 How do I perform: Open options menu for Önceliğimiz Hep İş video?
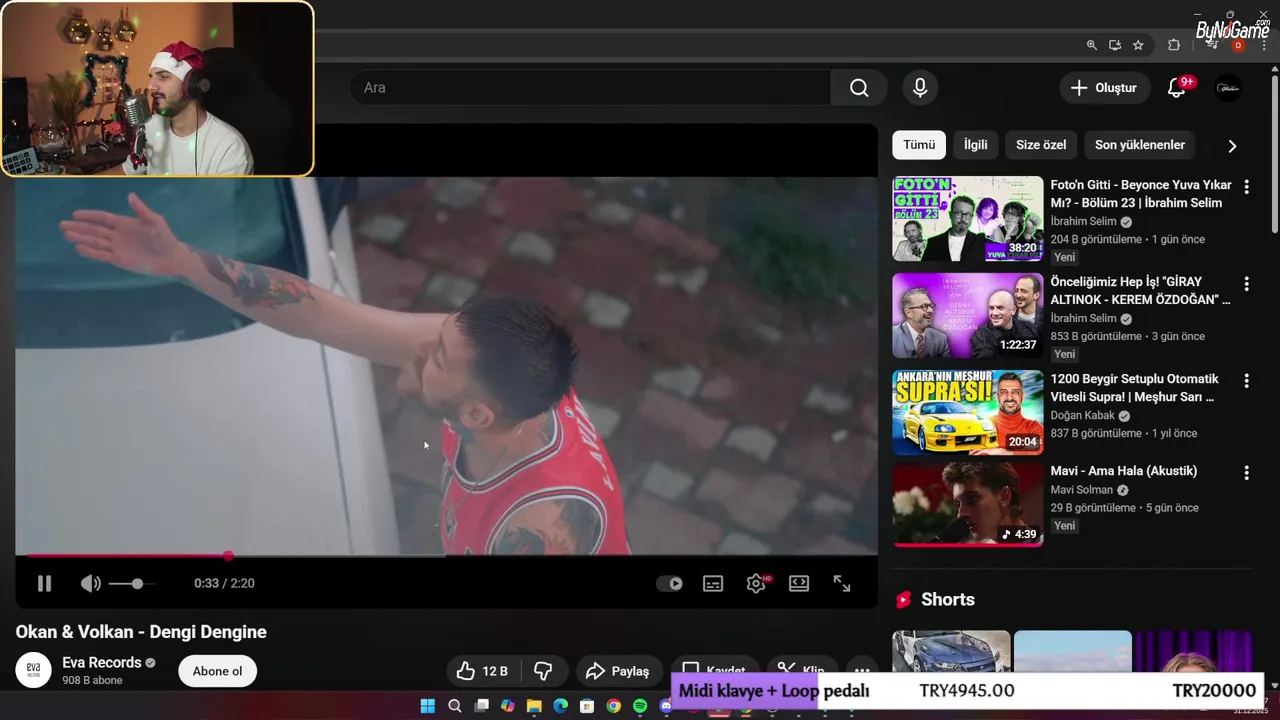click(x=1246, y=284)
